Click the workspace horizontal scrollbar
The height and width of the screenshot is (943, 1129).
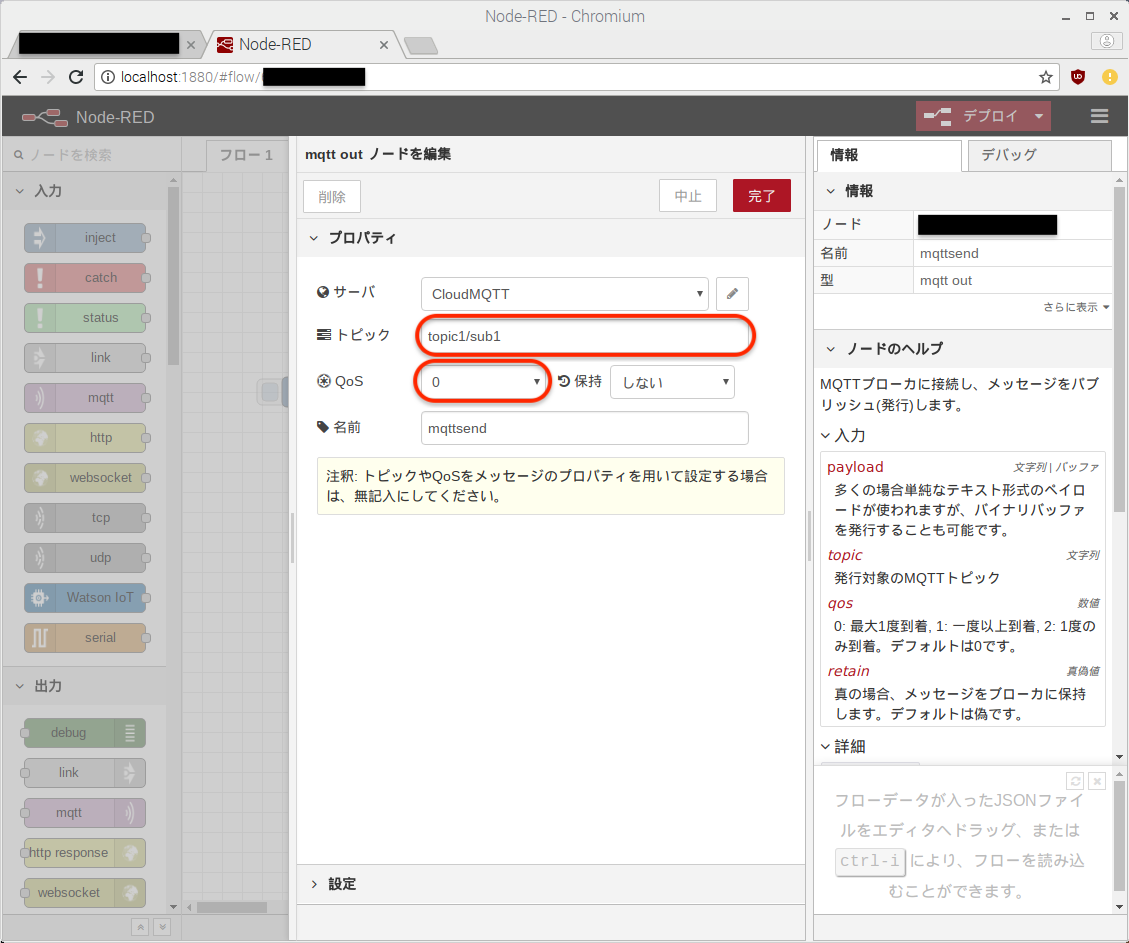point(232,907)
